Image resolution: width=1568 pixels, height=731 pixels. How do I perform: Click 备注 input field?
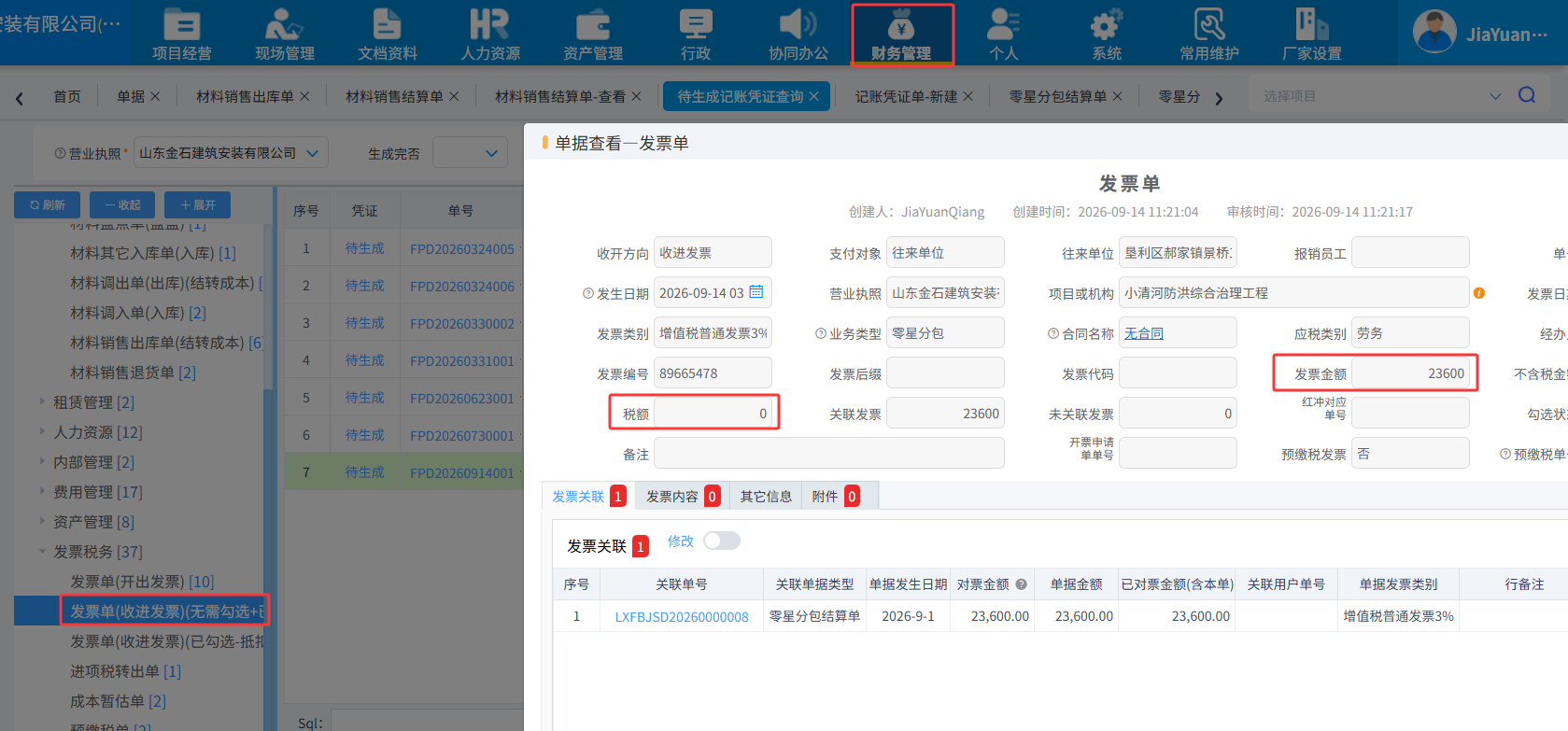(829, 454)
